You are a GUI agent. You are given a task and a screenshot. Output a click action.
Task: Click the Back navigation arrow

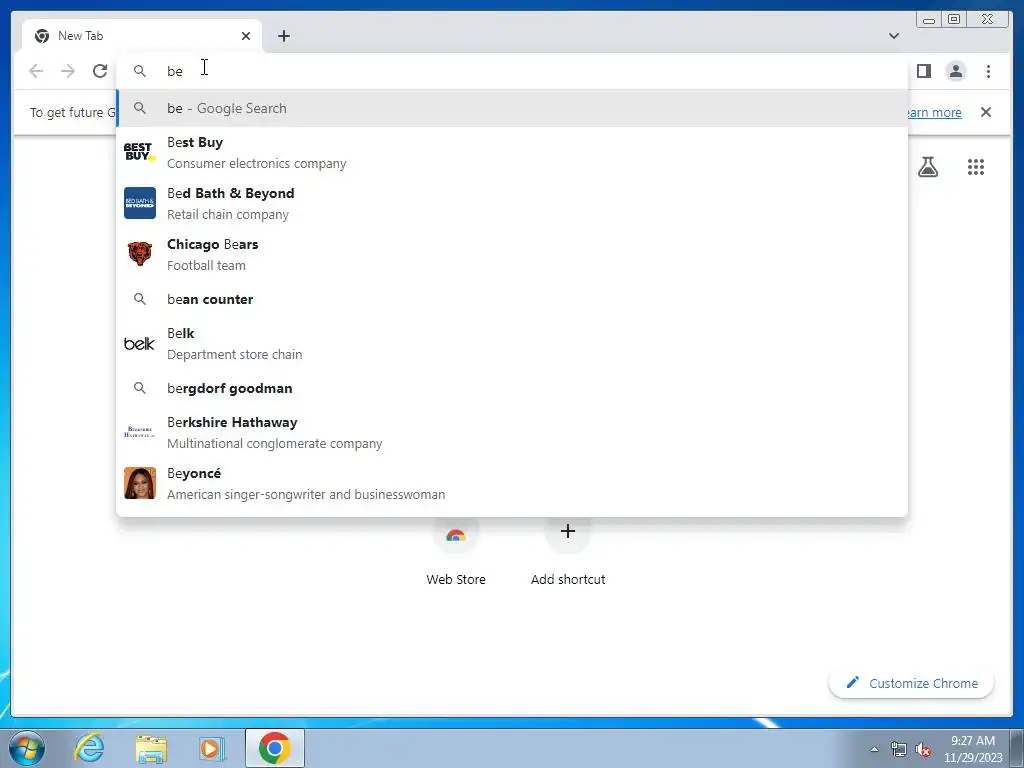36,71
